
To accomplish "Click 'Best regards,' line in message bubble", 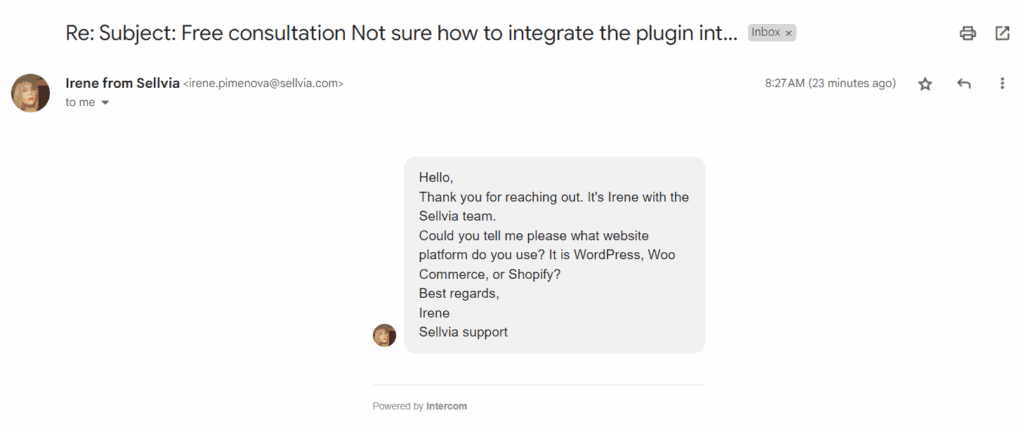I will coord(459,294).
